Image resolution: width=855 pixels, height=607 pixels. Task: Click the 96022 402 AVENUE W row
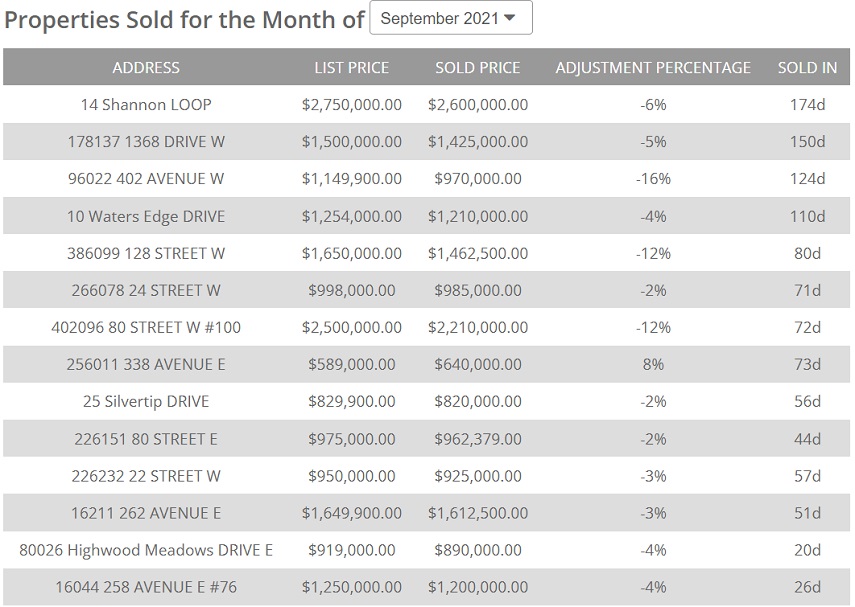click(146, 179)
